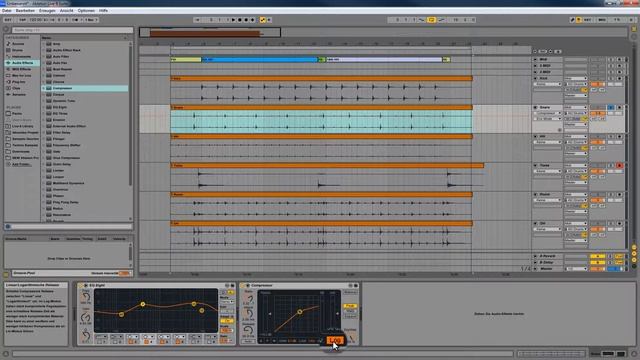Select the blue clip in the top track

[260, 60]
